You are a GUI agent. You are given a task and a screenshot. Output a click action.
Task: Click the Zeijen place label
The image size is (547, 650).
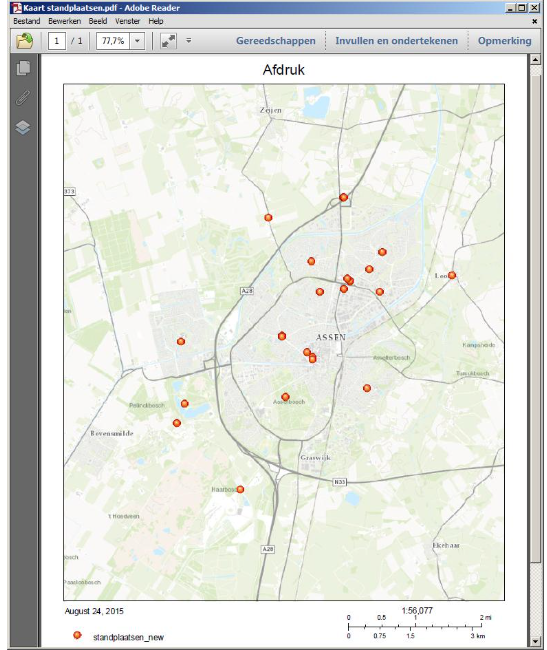(271, 110)
